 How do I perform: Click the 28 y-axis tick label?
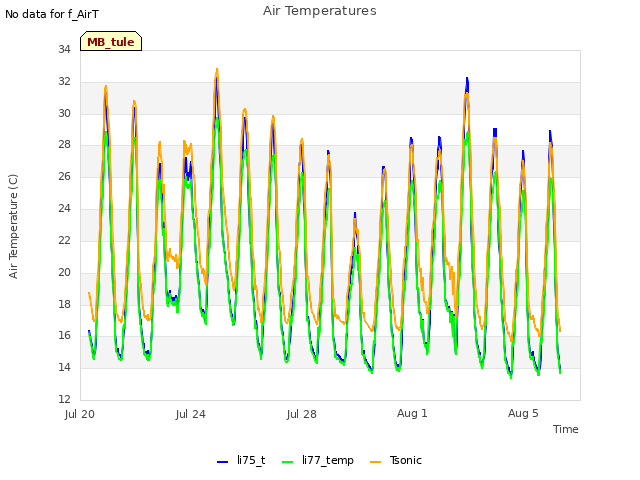(x=64, y=144)
